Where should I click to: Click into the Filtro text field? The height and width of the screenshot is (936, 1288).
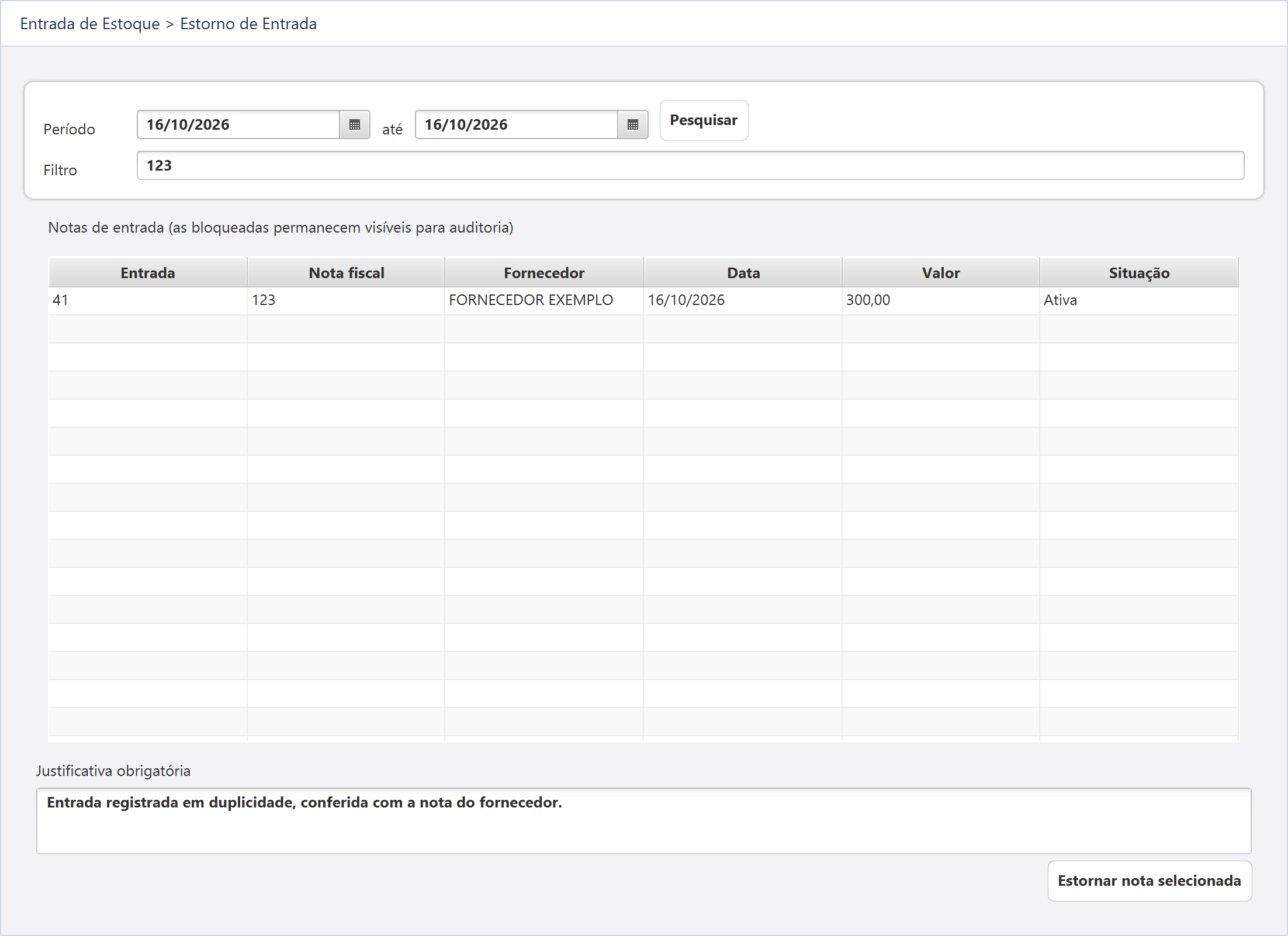[x=690, y=165]
